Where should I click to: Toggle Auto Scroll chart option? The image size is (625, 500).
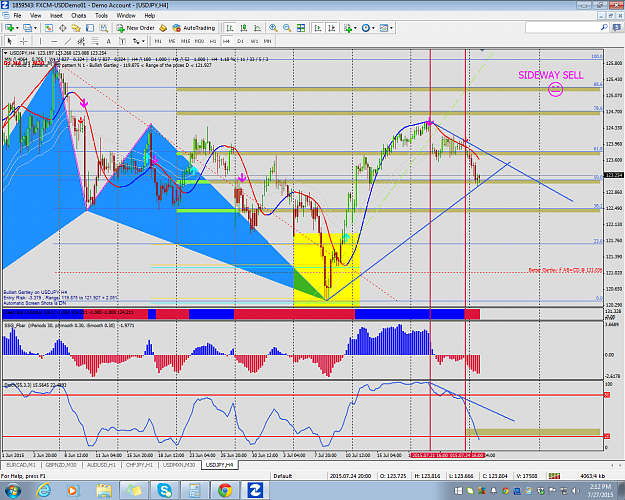pos(318,28)
